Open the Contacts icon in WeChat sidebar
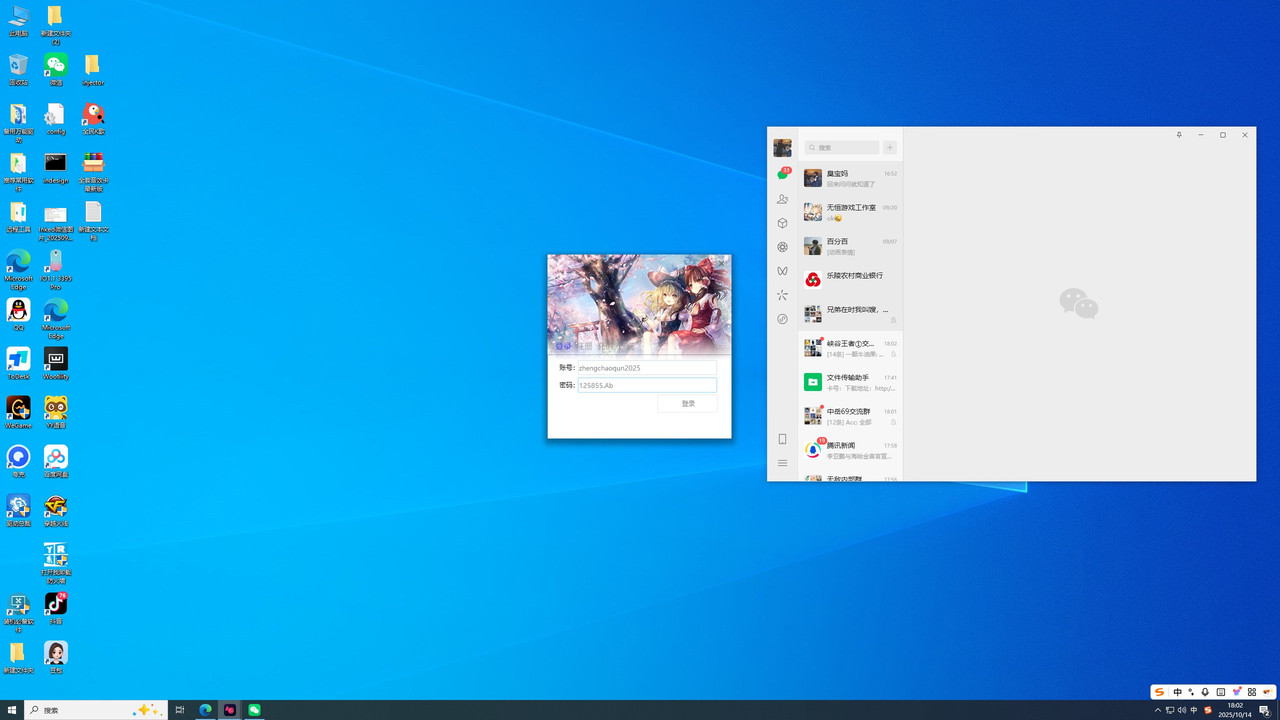1280x720 pixels. (783, 199)
